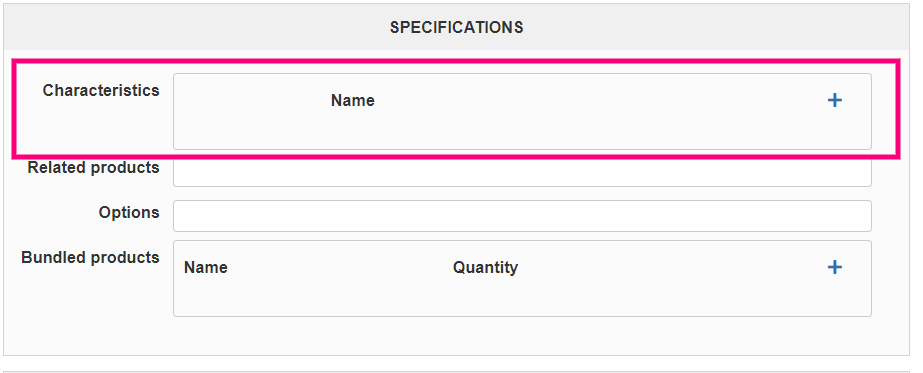Focus the Related products input field
The width and height of the screenshot is (923, 373).
coord(522,172)
